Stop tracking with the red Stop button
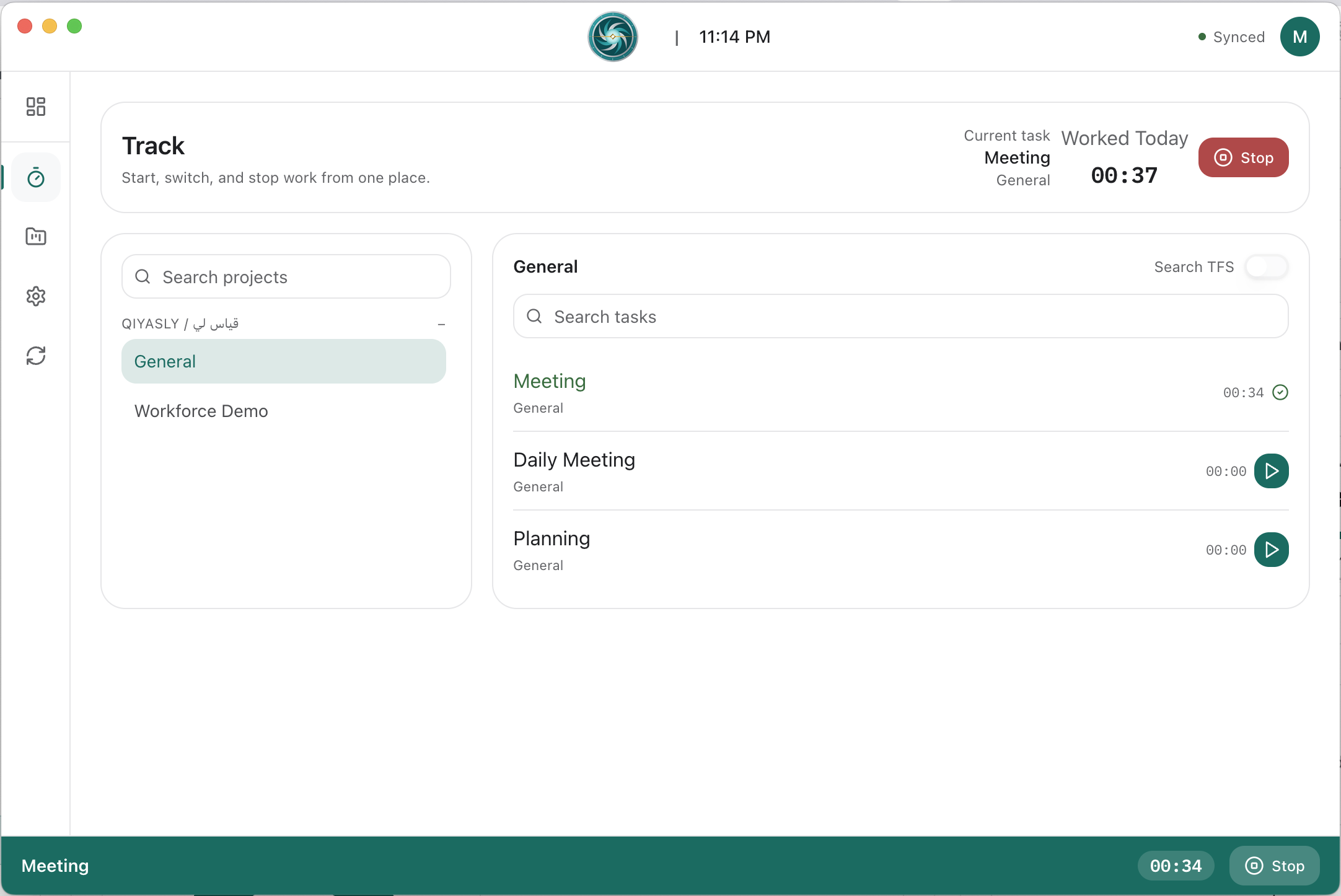Viewport: 1341px width, 896px height. click(x=1243, y=157)
